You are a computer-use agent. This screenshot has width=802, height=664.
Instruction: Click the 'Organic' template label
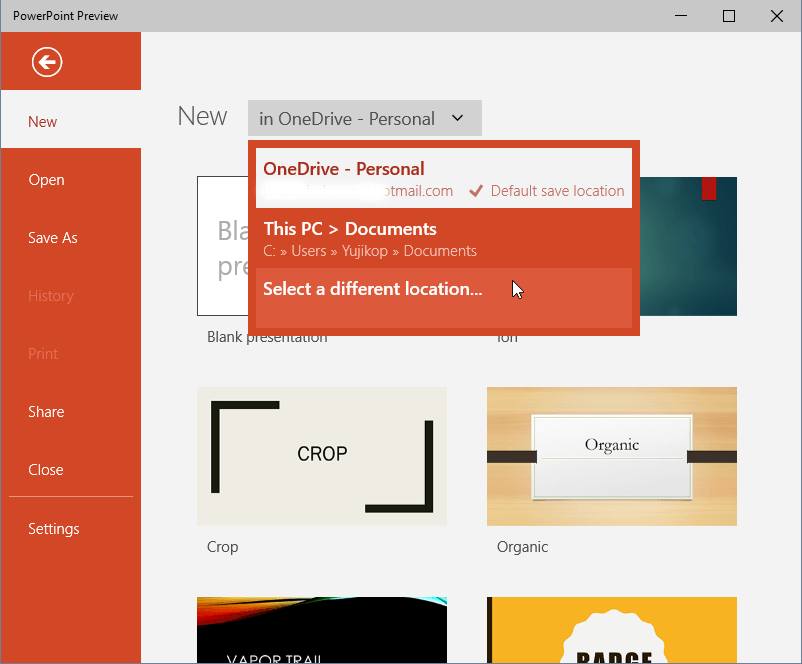coord(522,547)
